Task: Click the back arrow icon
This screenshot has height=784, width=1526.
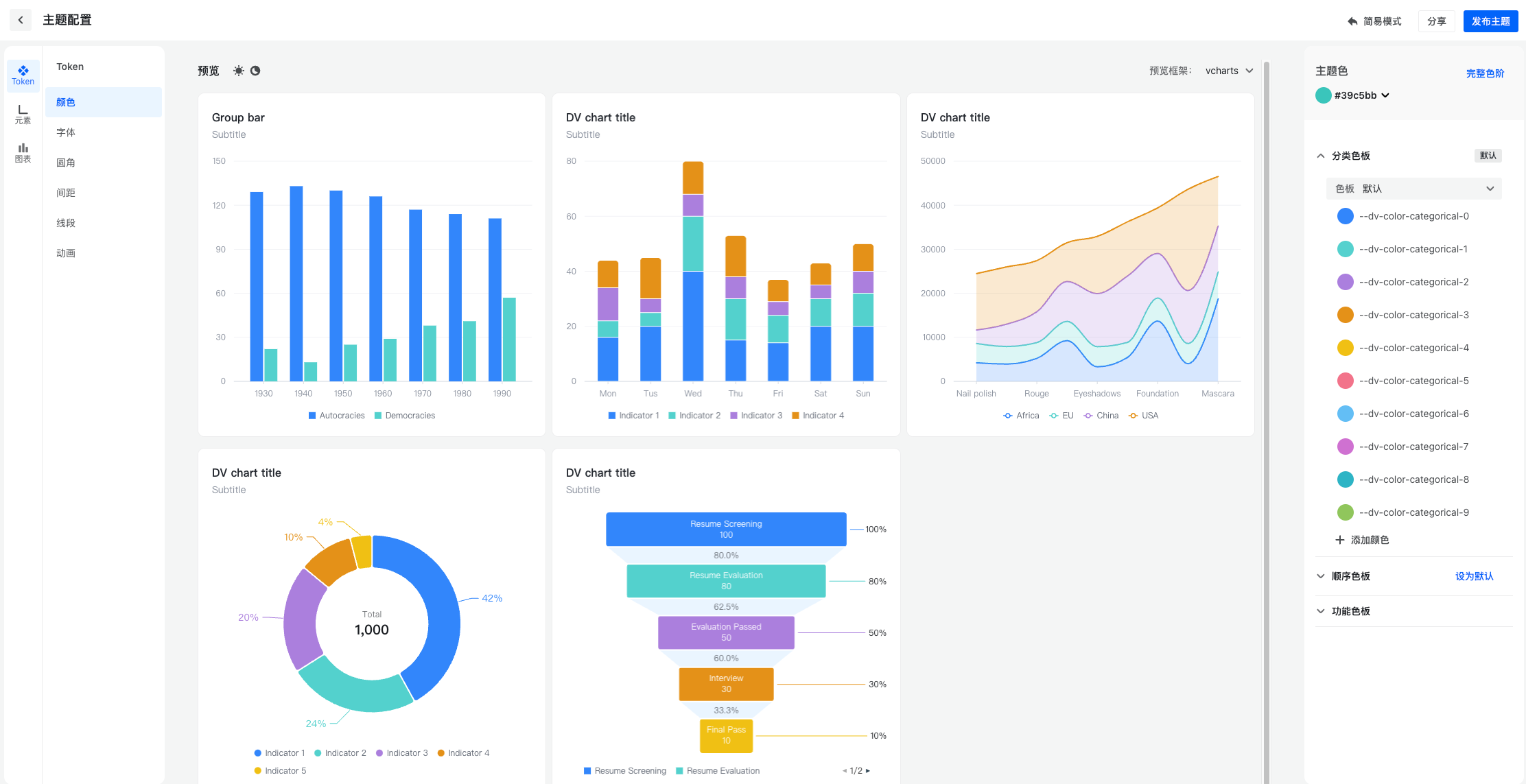Action: click(x=21, y=20)
